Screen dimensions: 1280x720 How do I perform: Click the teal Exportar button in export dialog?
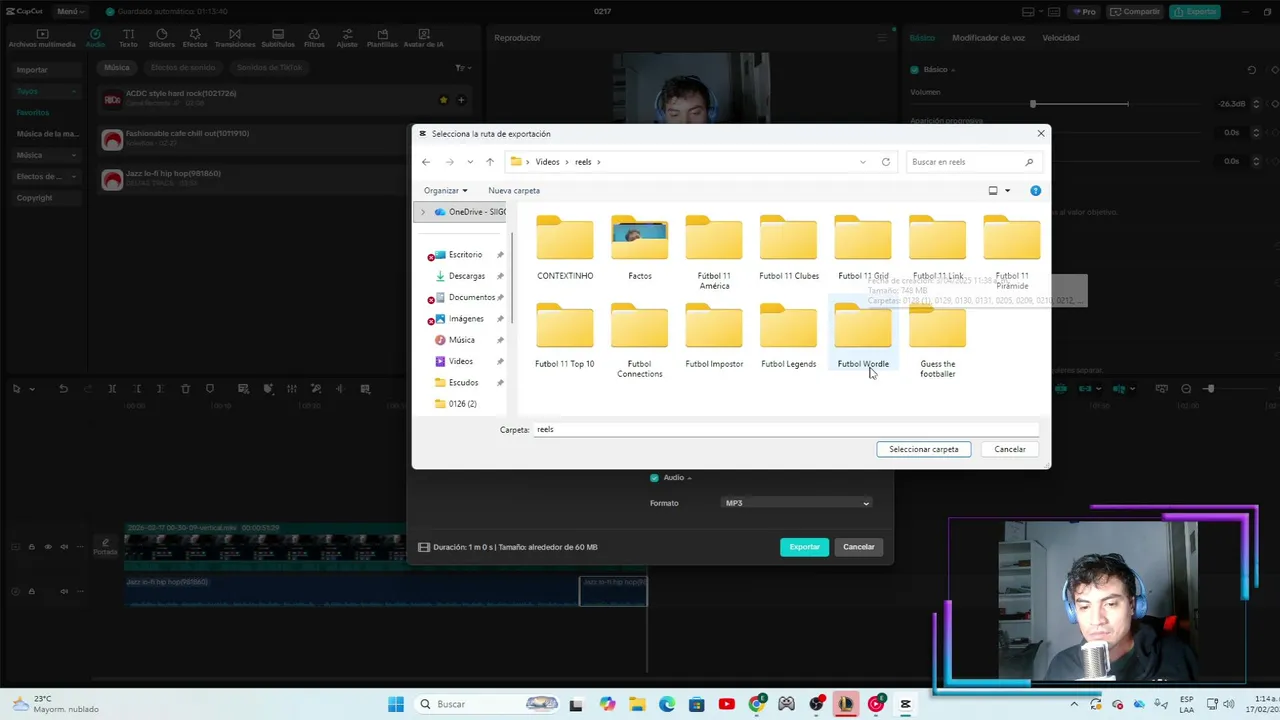pos(804,547)
